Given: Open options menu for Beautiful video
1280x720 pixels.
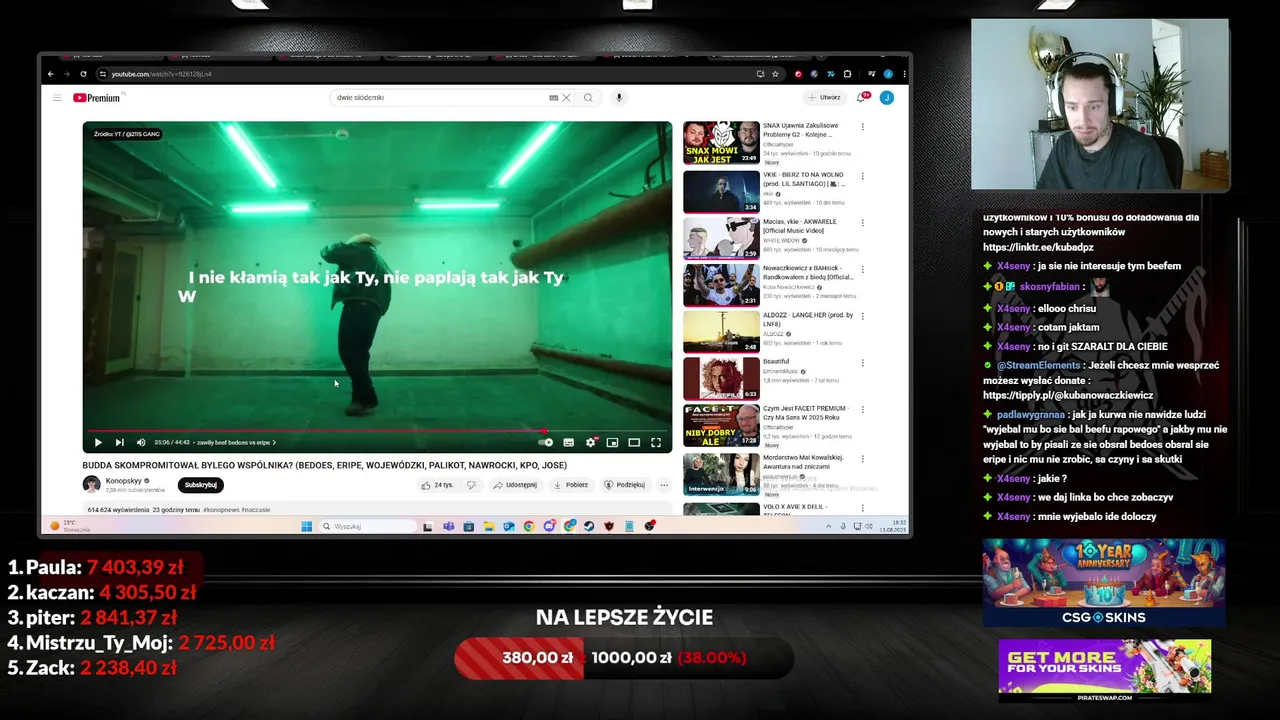Looking at the screenshot, I should pyautogui.click(x=862, y=363).
